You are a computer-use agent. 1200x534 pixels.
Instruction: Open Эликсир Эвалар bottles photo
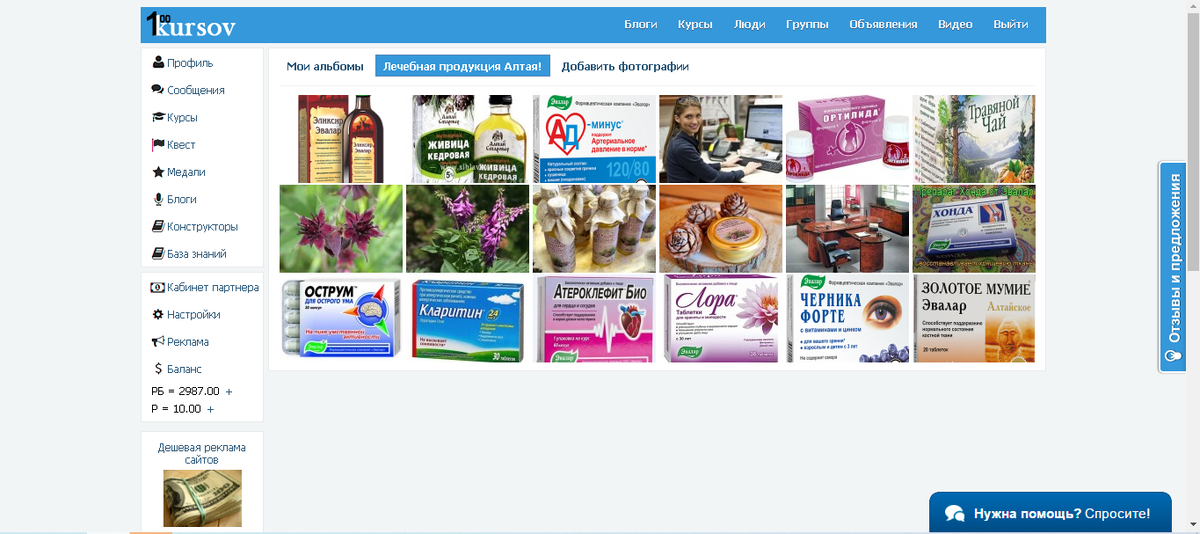341,139
